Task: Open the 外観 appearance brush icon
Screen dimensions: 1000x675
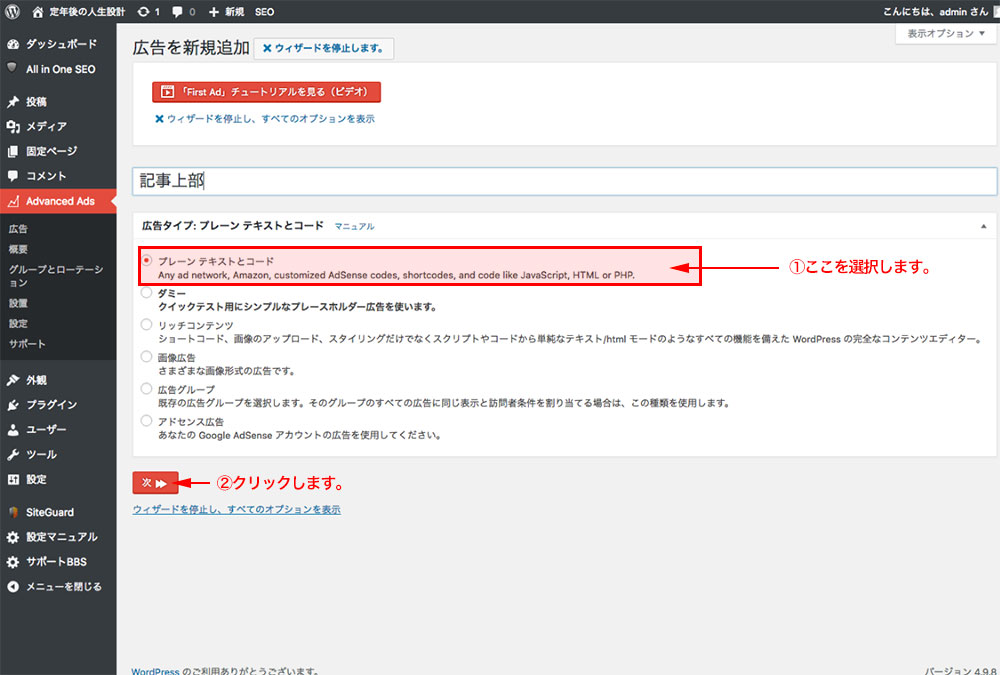Action: (x=13, y=380)
